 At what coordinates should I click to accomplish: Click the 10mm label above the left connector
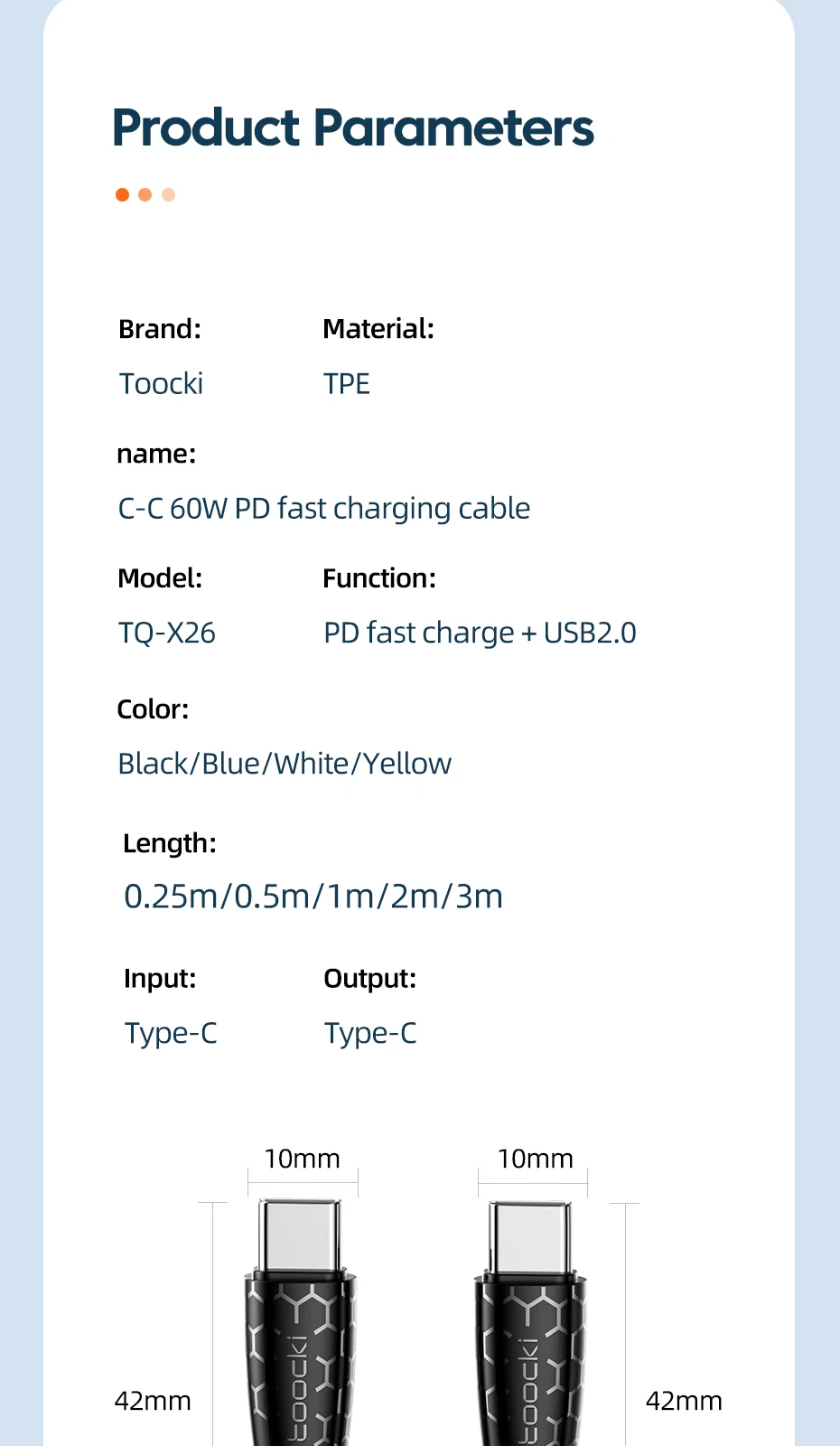(302, 1159)
